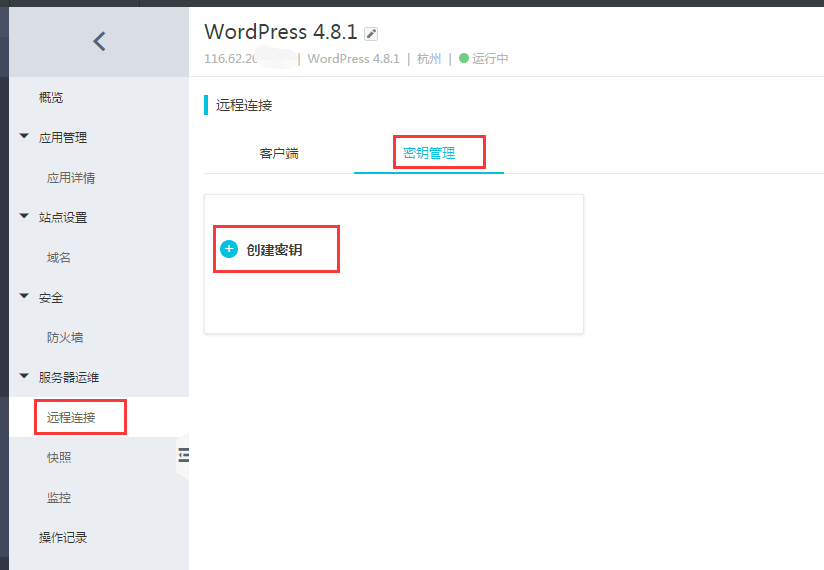The width and height of the screenshot is (824, 570).
Task: Click the 创建密钥 button text
Action: [274, 250]
